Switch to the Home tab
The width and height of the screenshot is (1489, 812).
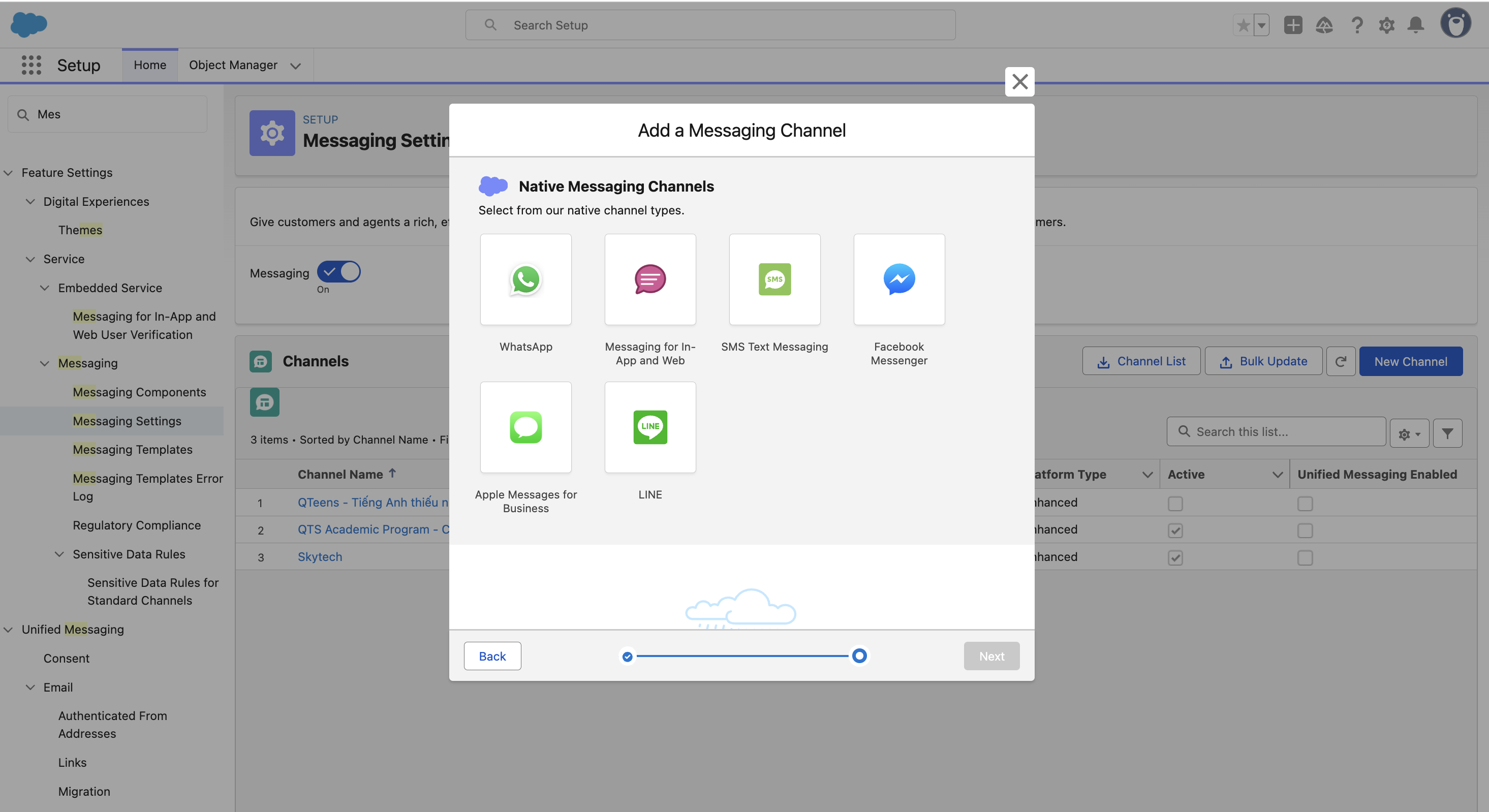tap(150, 65)
